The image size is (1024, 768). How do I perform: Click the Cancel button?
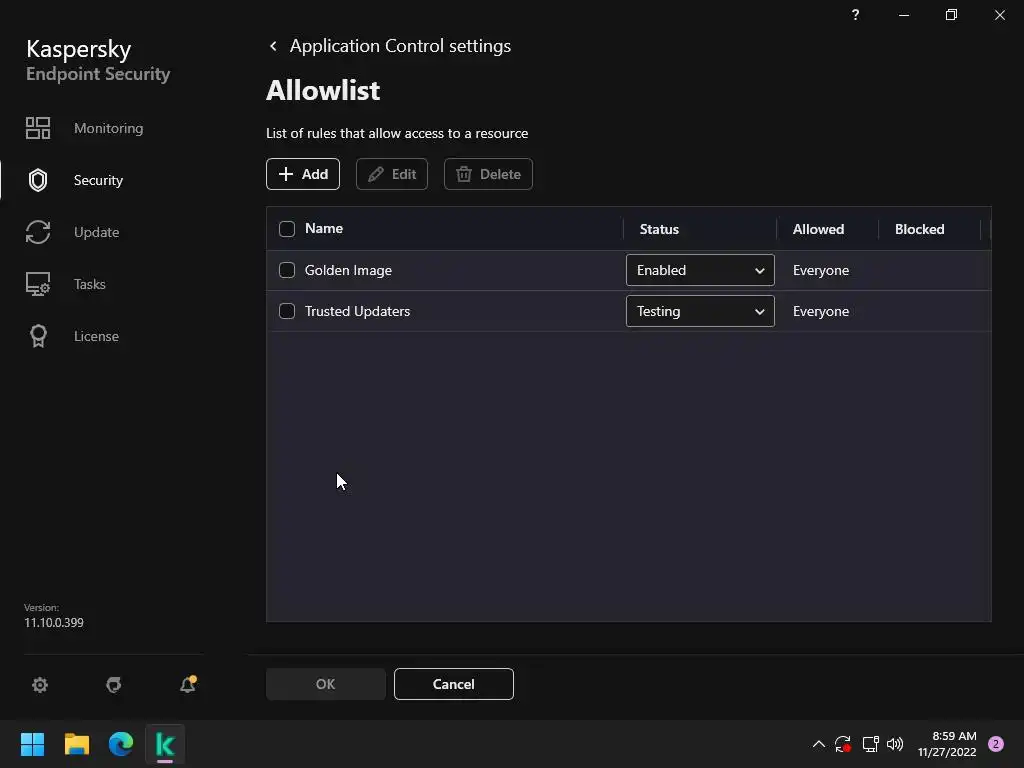pyautogui.click(x=454, y=684)
